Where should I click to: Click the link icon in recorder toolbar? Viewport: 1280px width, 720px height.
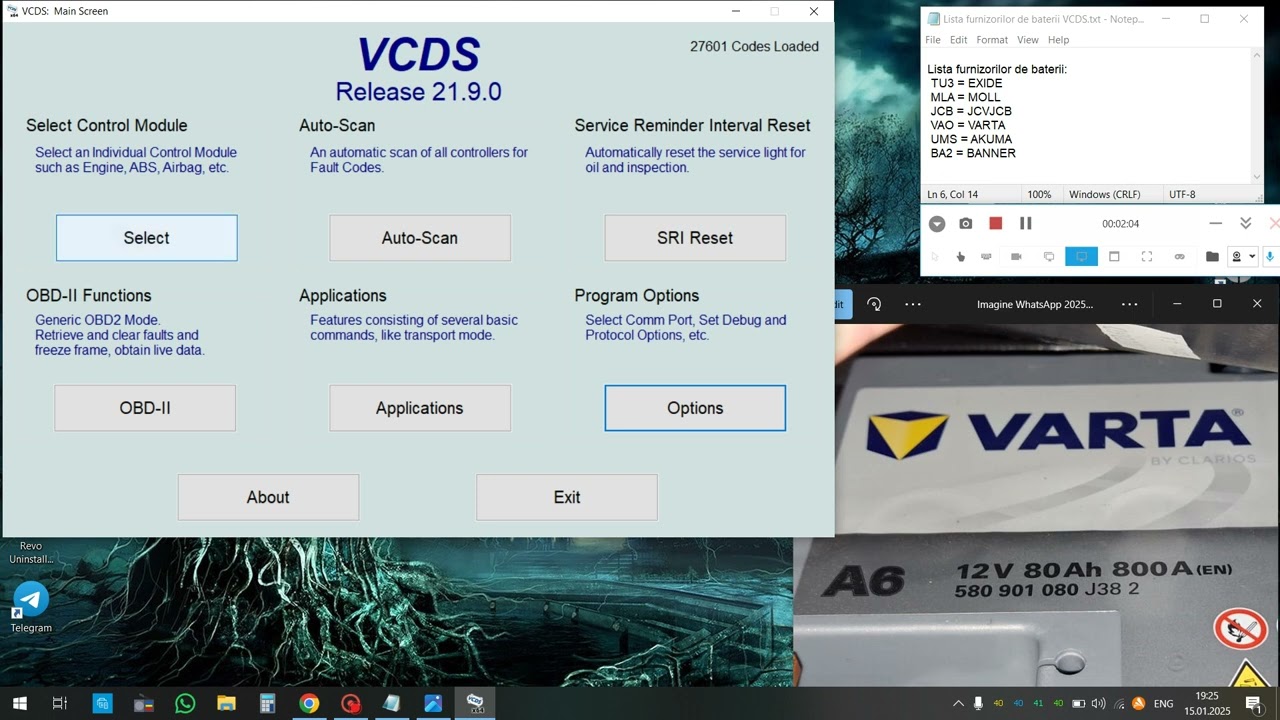pyautogui.click(x=1179, y=257)
